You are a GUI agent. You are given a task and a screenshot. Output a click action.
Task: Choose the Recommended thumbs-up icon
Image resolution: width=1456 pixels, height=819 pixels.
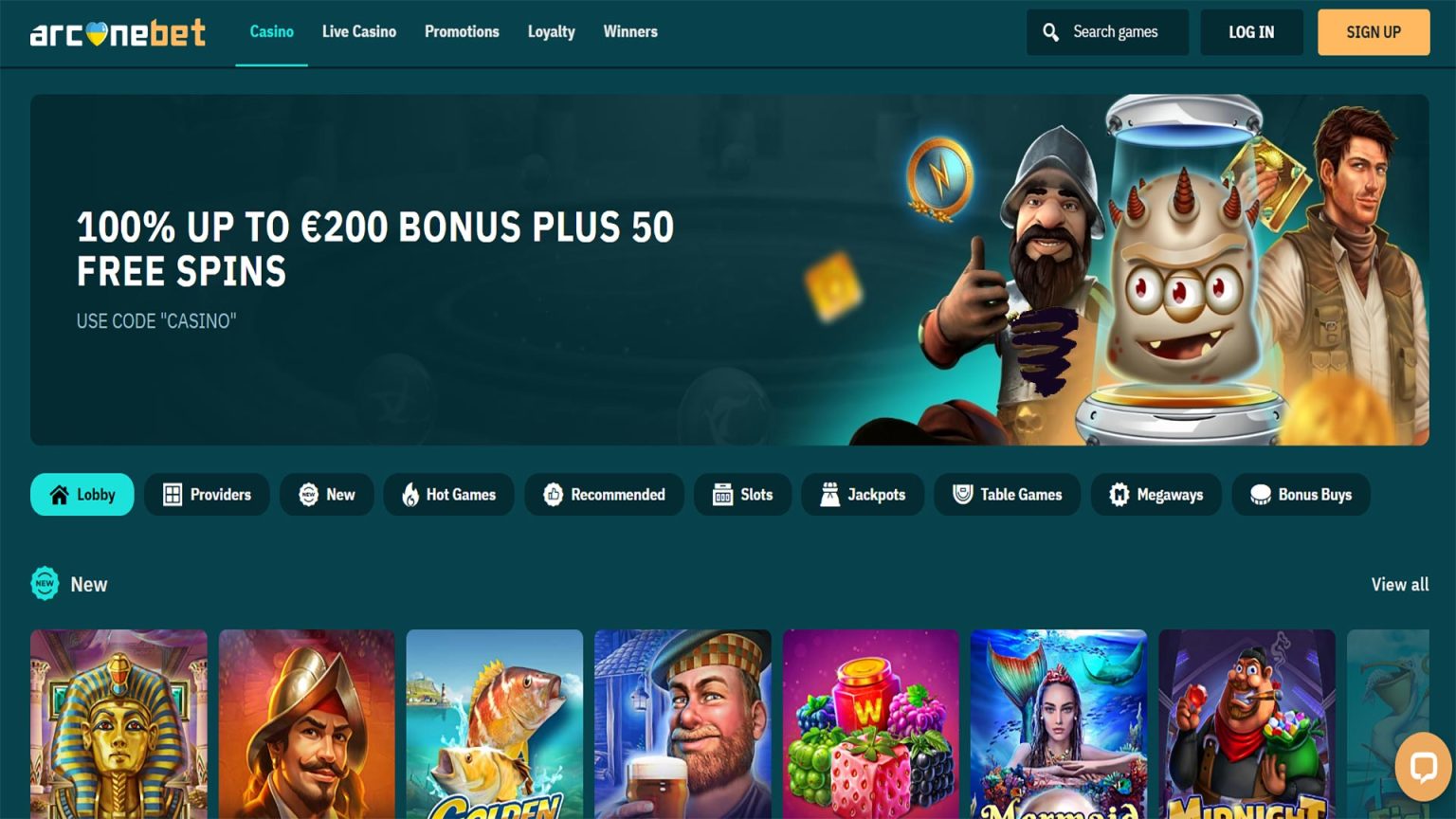(554, 495)
